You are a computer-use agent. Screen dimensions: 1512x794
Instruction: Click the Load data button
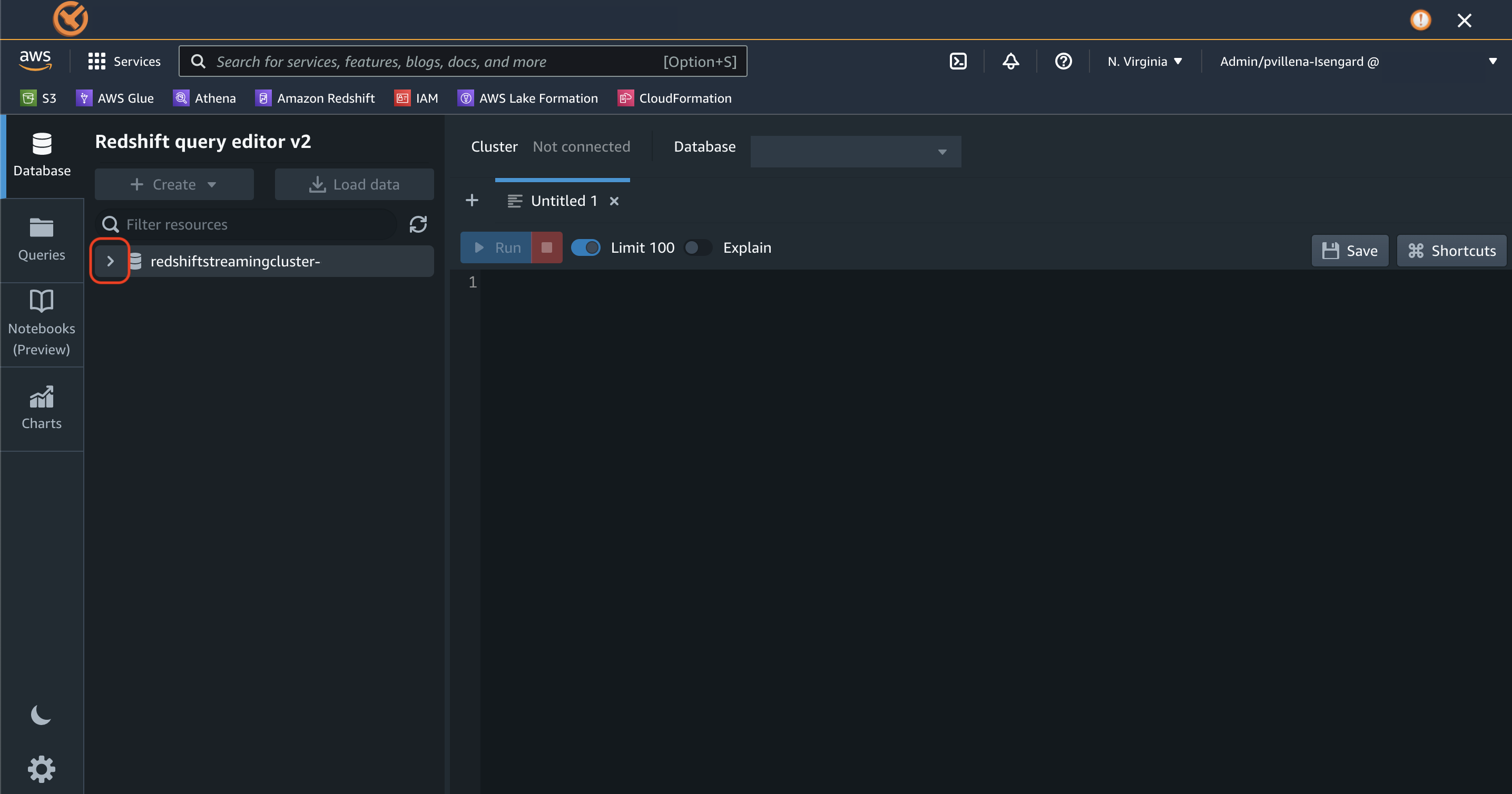tap(354, 184)
